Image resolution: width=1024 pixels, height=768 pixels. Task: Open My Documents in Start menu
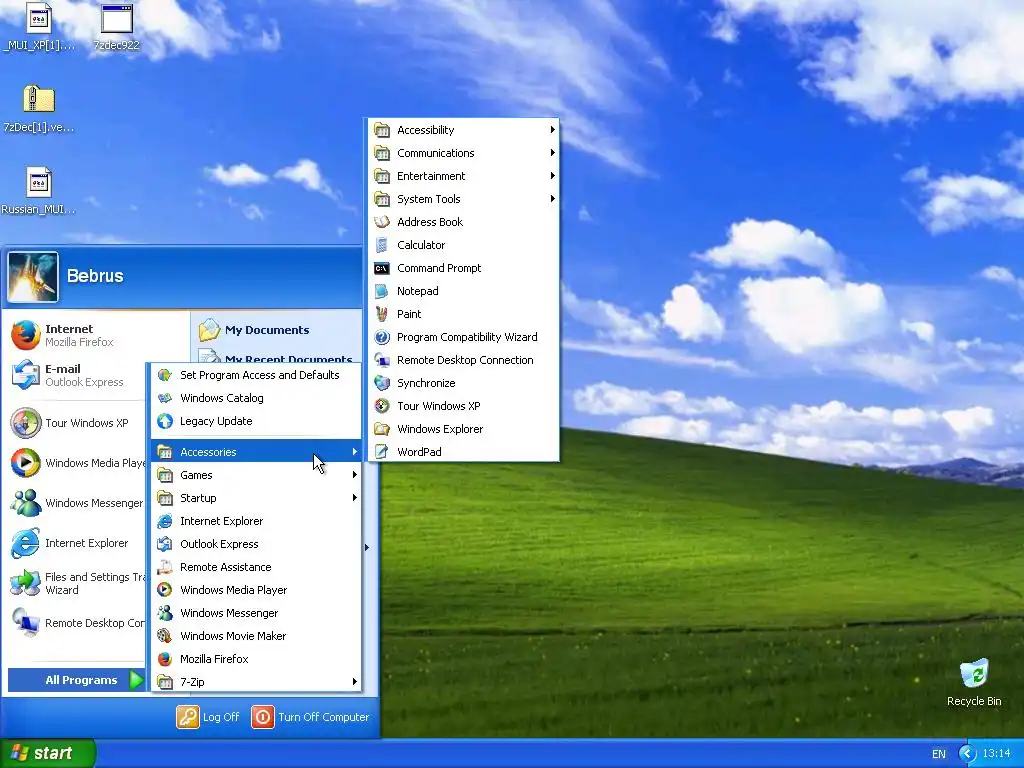coord(255,330)
